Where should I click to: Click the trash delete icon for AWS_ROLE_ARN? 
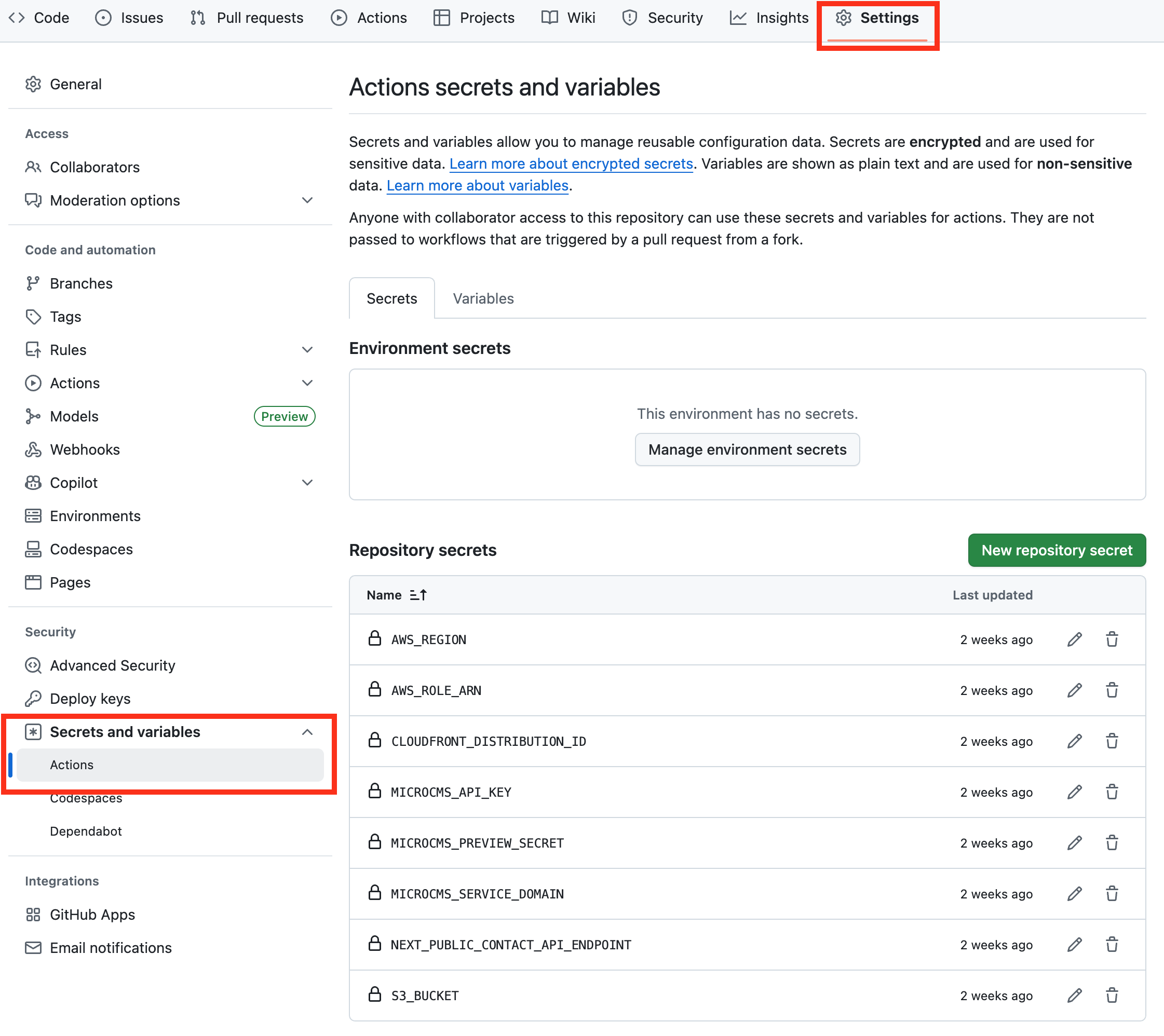pos(1112,690)
